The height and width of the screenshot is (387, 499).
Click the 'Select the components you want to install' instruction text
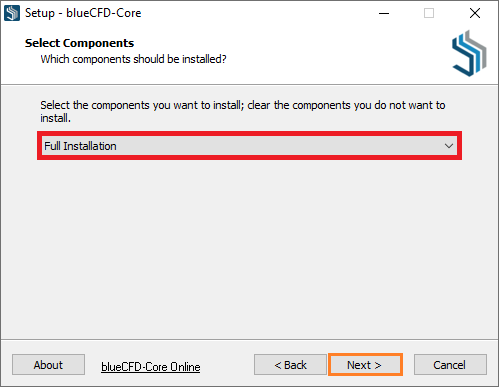[243, 111]
